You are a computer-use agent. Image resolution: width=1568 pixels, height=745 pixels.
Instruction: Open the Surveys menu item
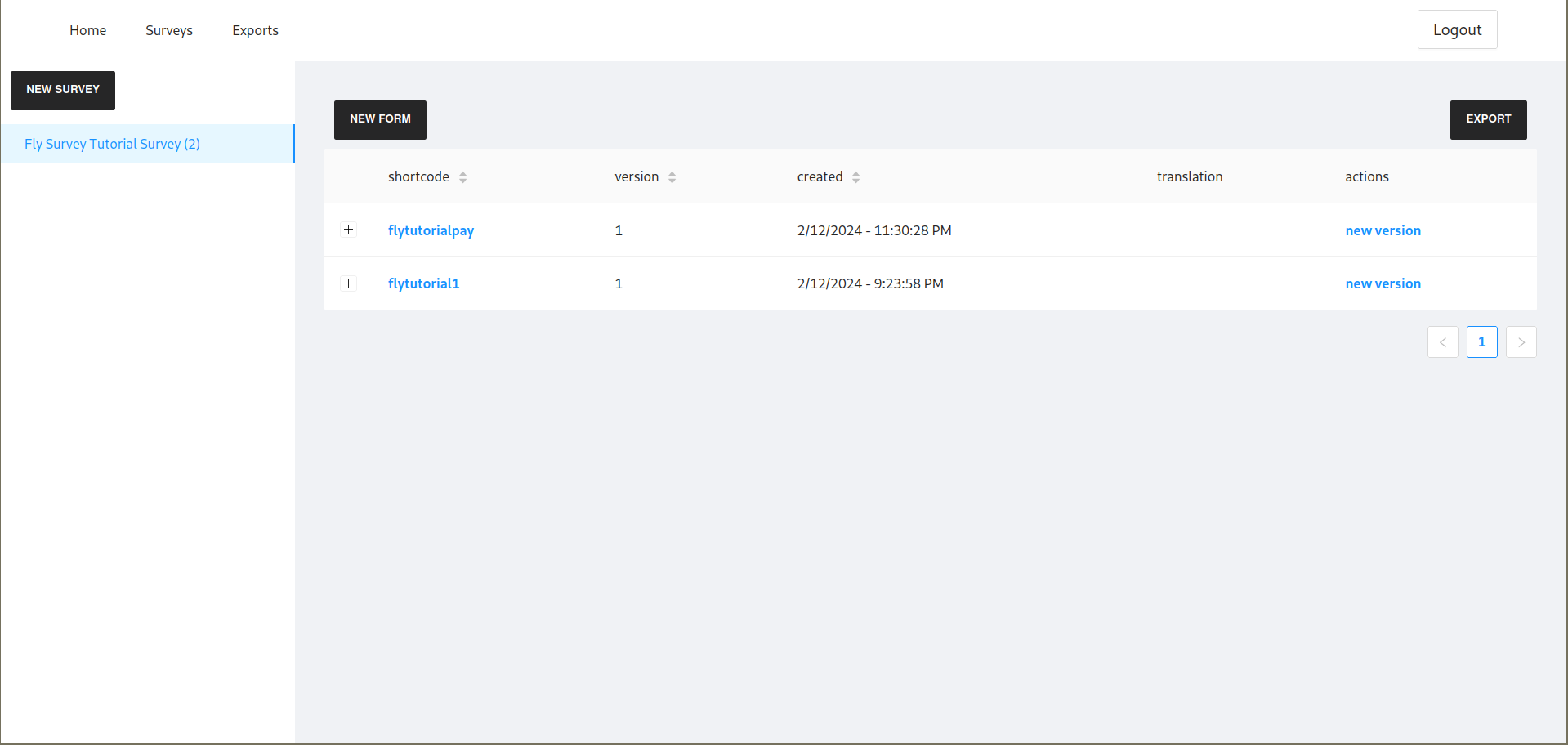coord(169,30)
